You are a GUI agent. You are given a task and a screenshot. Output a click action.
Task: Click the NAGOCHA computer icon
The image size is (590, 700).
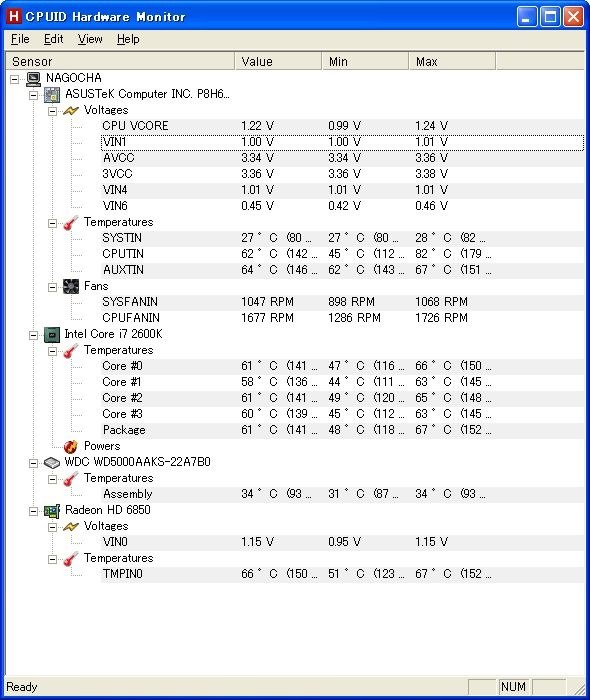33,79
